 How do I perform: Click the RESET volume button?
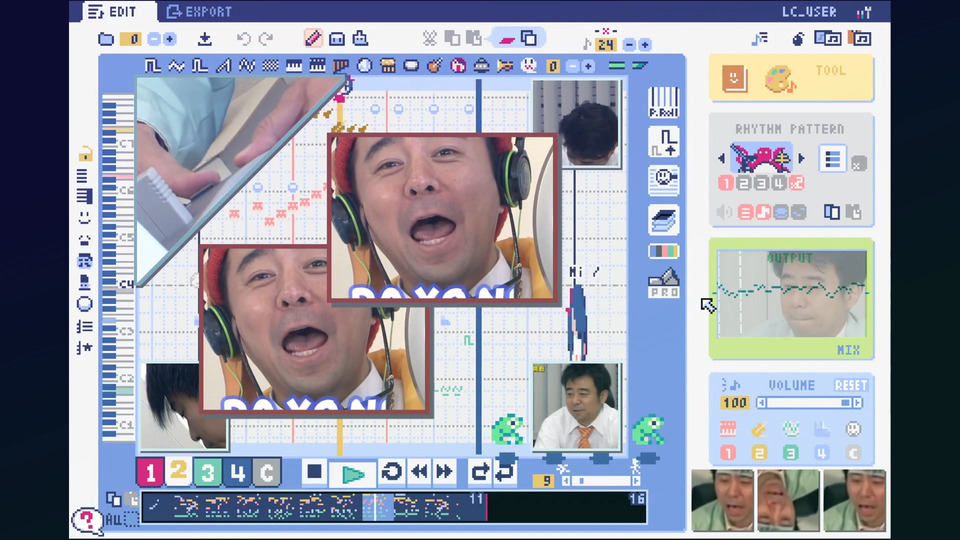pyautogui.click(x=851, y=386)
